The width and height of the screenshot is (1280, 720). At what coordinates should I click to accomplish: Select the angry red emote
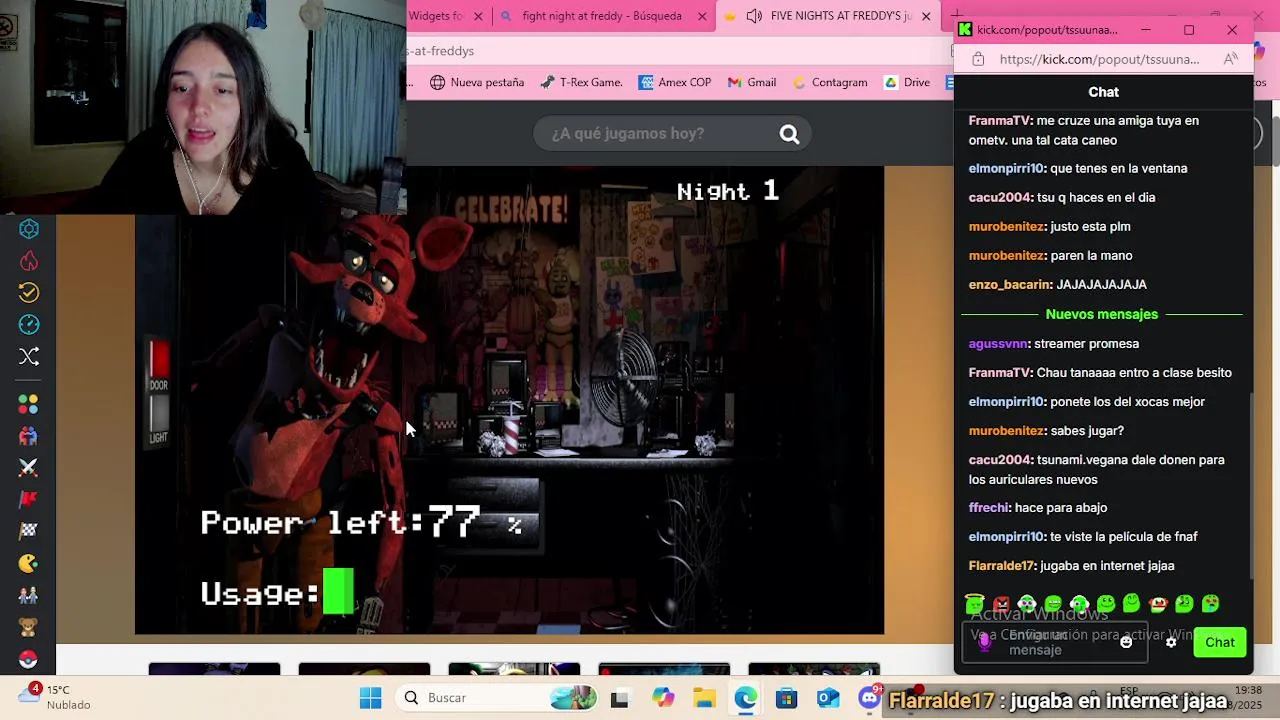(x=1001, y=604)
